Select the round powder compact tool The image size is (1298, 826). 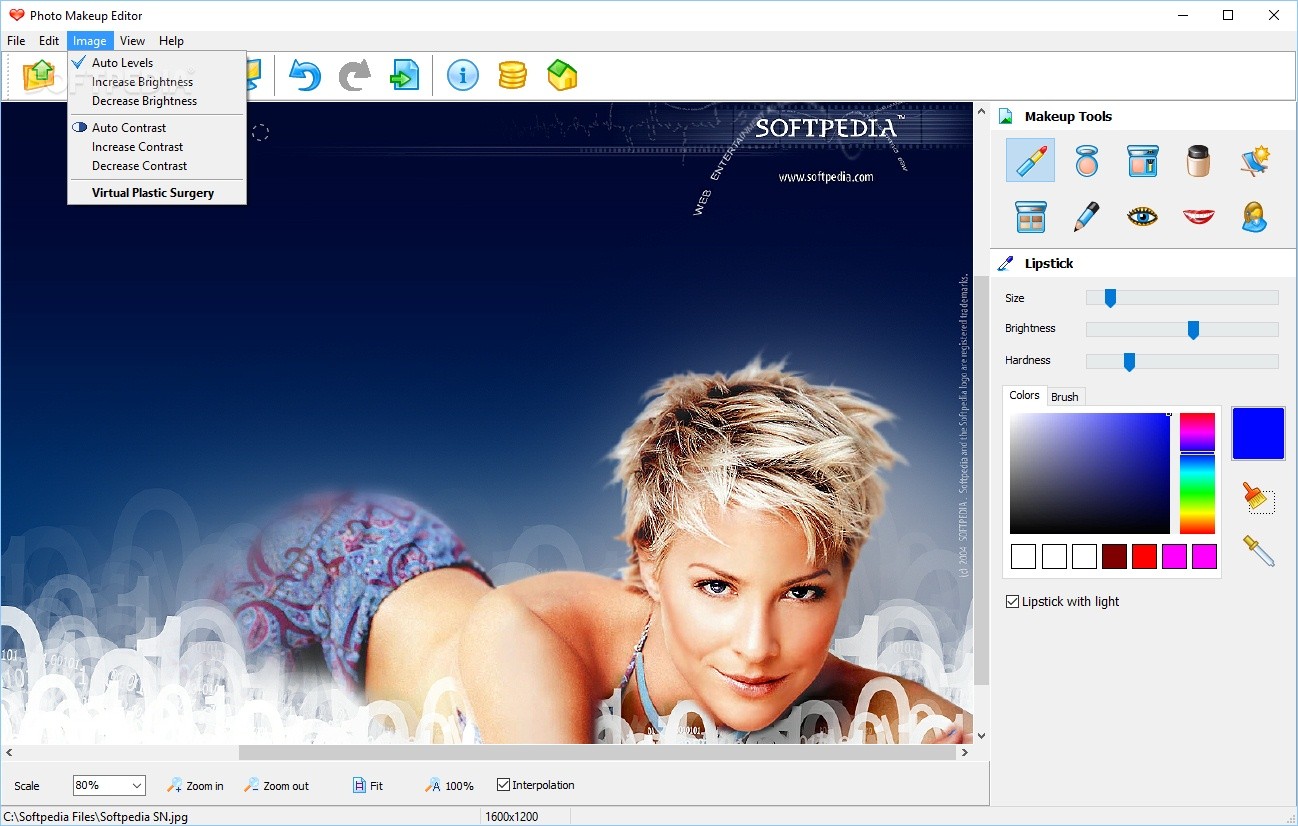(x=1087, y=160)
